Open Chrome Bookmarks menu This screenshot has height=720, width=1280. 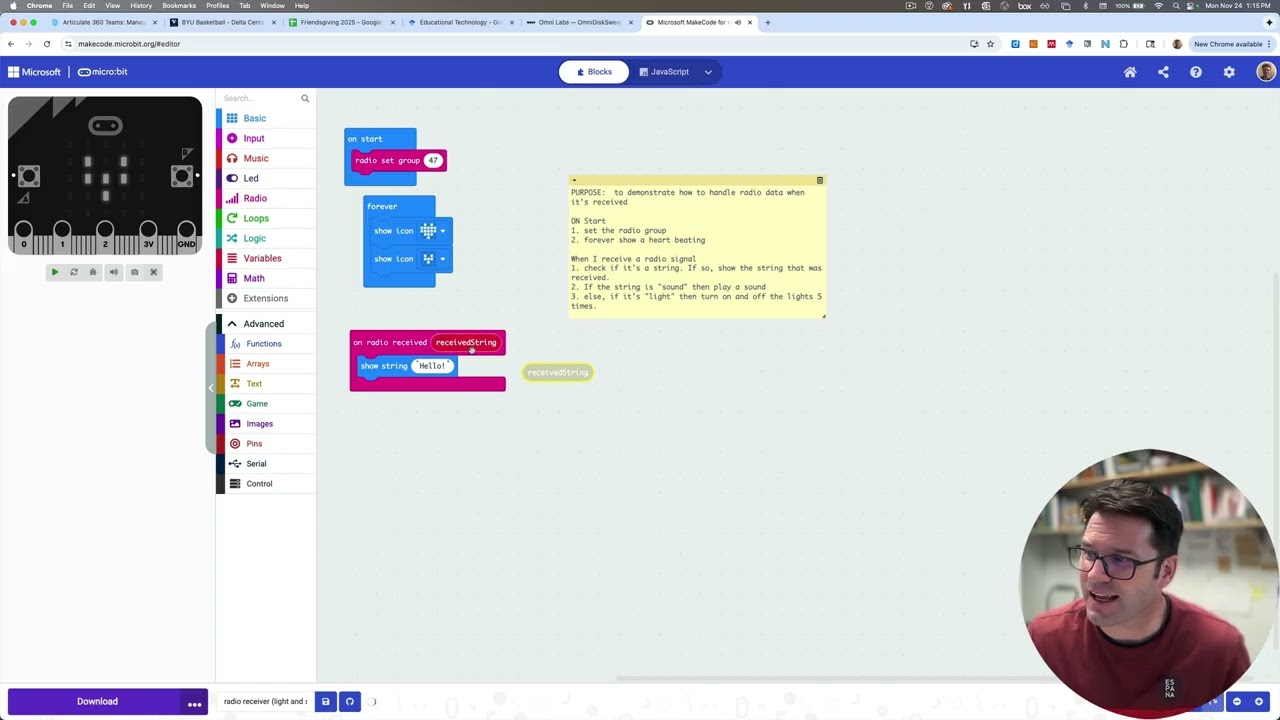click(179, 5)
